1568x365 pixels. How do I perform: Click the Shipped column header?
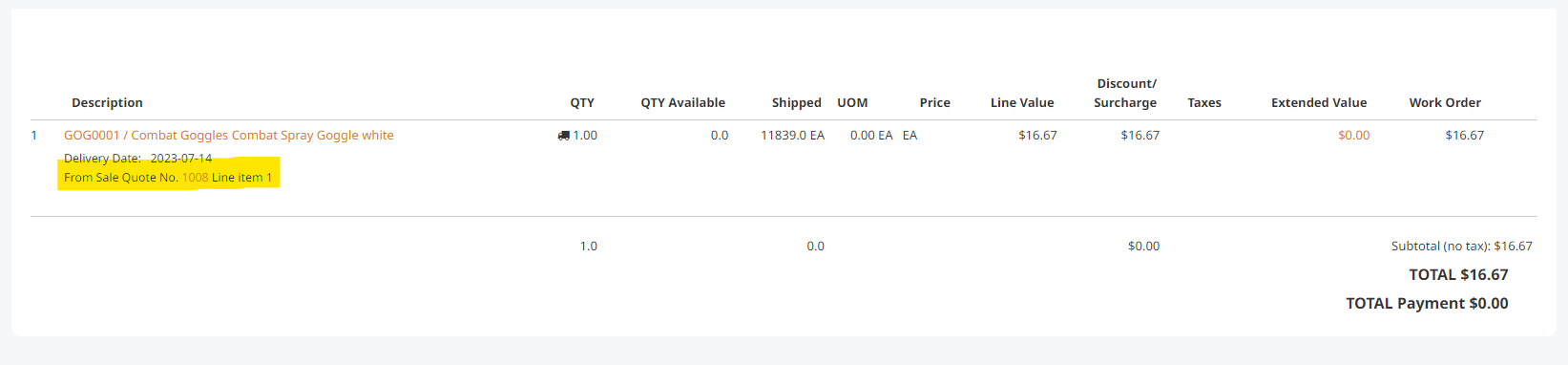796,103
